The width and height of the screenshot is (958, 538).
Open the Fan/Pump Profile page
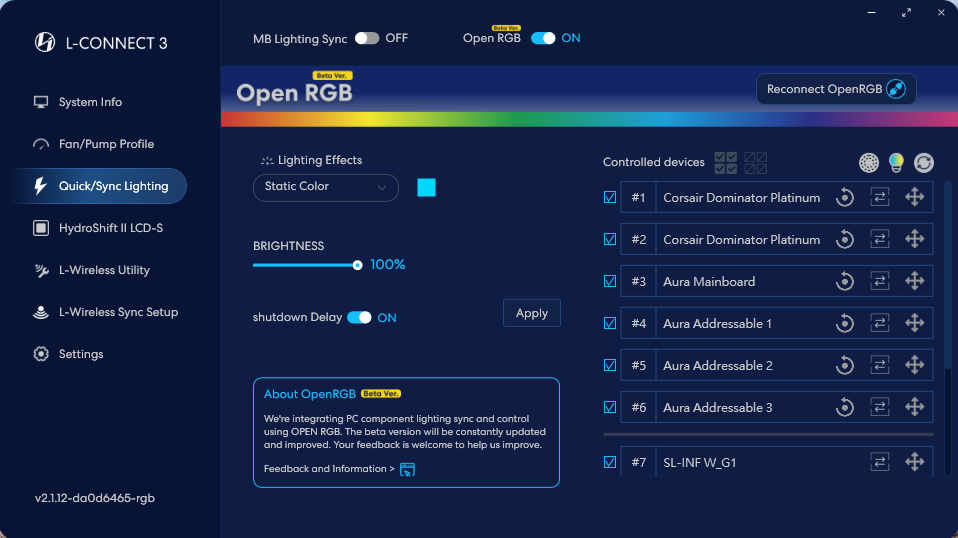[x=106, y=144]
